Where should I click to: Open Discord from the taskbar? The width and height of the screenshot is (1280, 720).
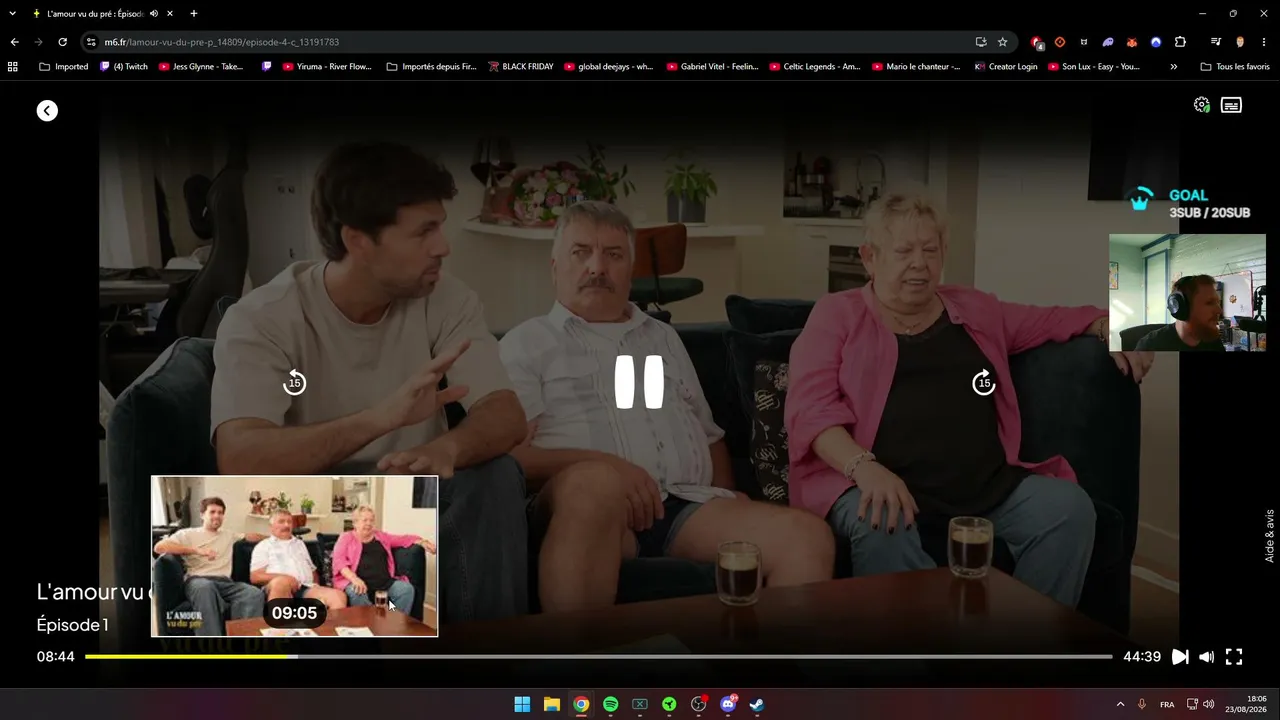pyautogui.click(x=728, y=704)
